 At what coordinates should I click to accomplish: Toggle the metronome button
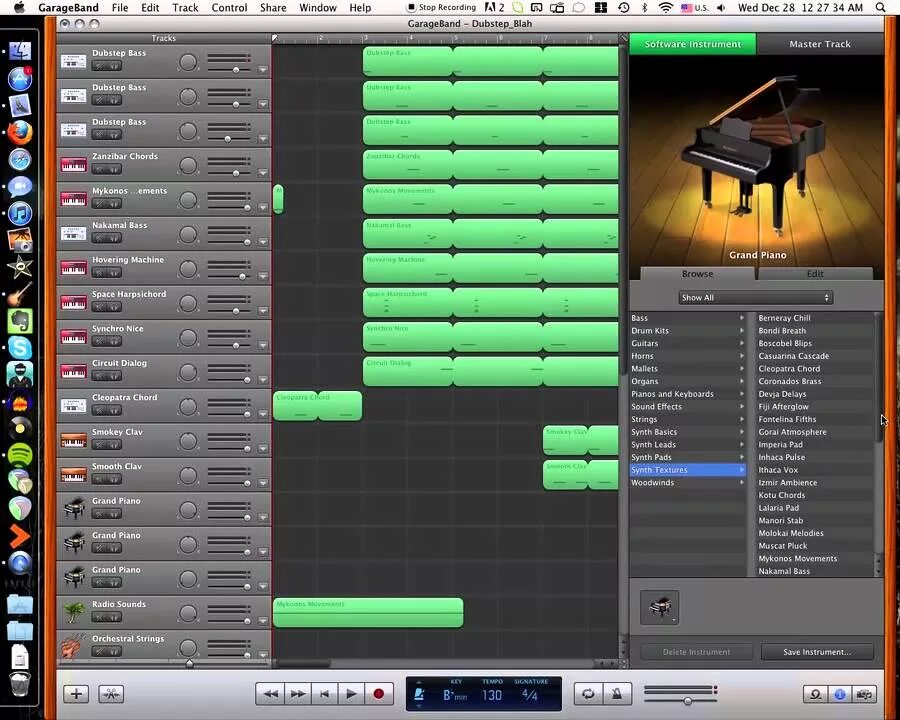(x=617, y=694)
